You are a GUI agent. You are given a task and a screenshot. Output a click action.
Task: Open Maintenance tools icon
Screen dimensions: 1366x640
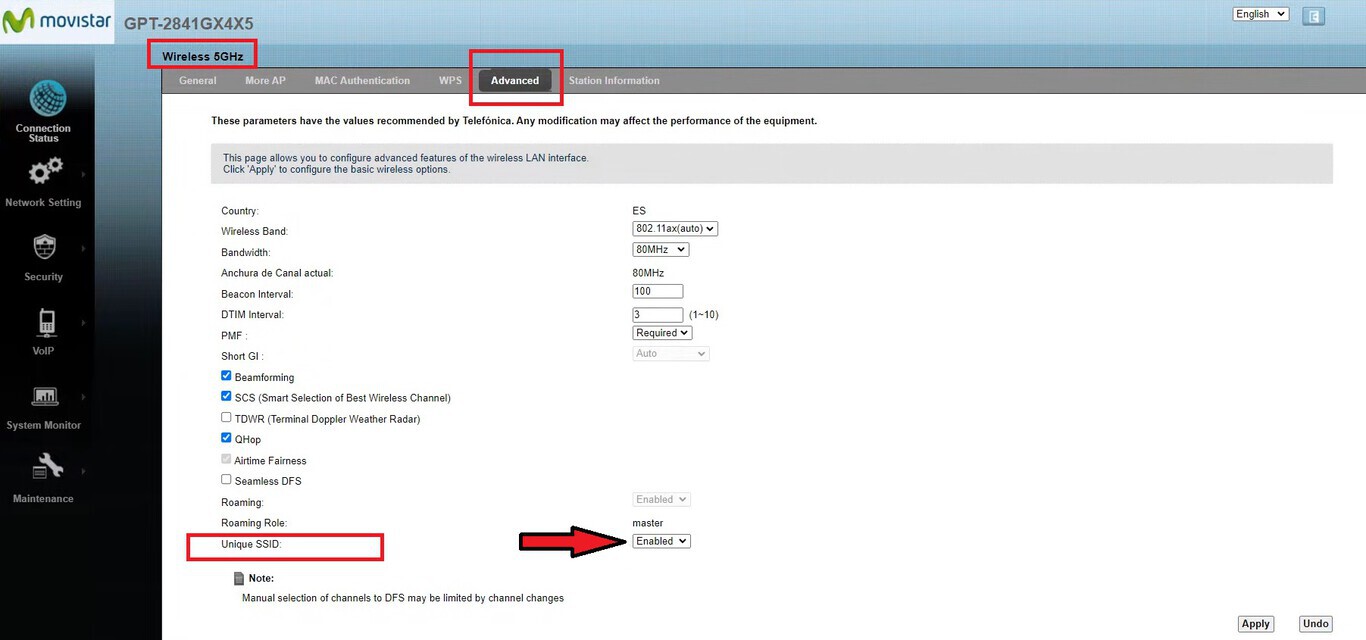click(x=47, y=467)
